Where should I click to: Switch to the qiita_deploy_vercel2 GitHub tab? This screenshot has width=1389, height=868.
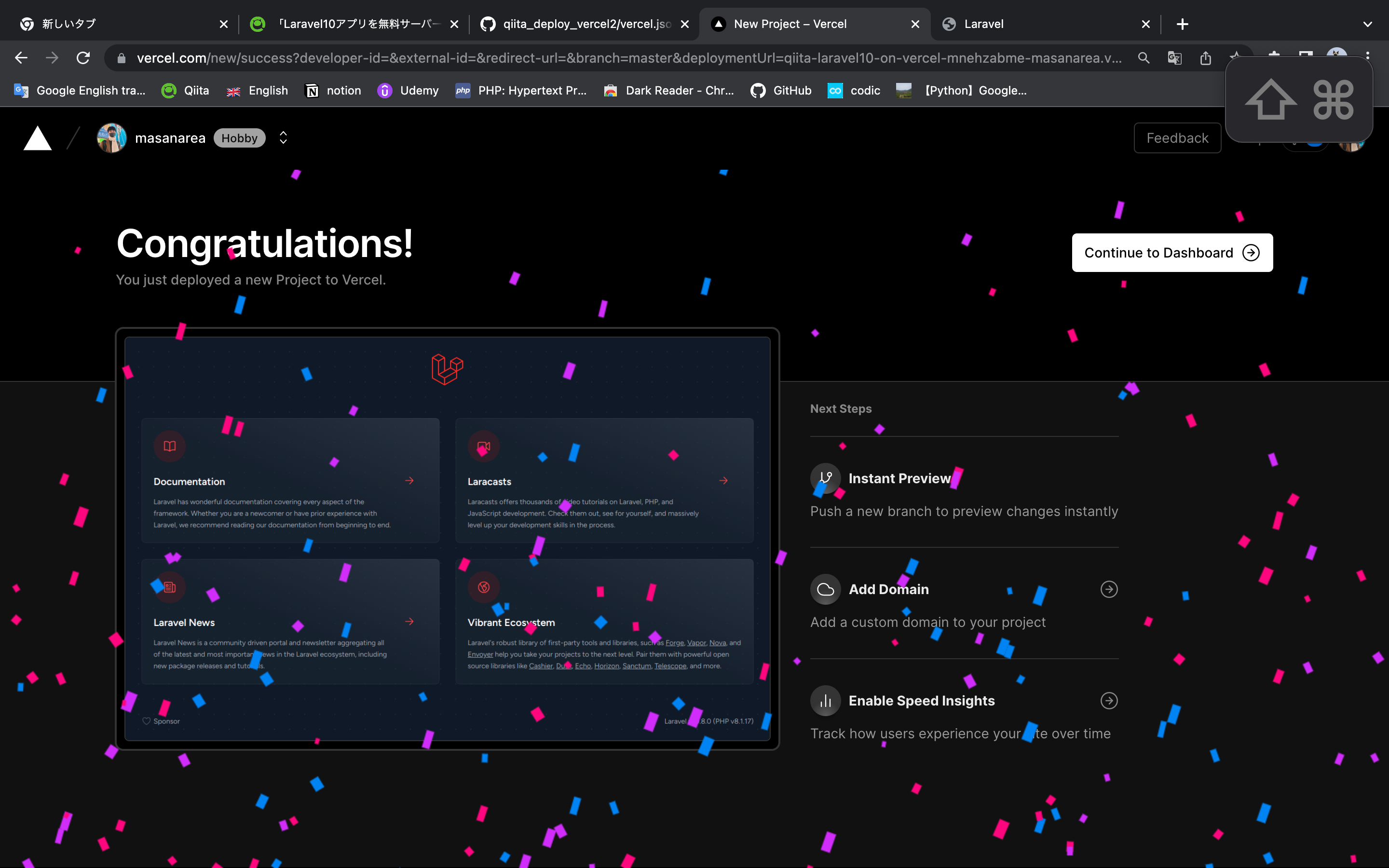point(585,24)
